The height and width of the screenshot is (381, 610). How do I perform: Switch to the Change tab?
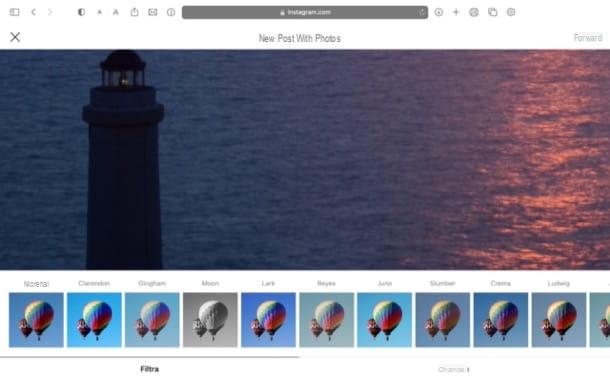pyautogui.click(x=454, y=369)
